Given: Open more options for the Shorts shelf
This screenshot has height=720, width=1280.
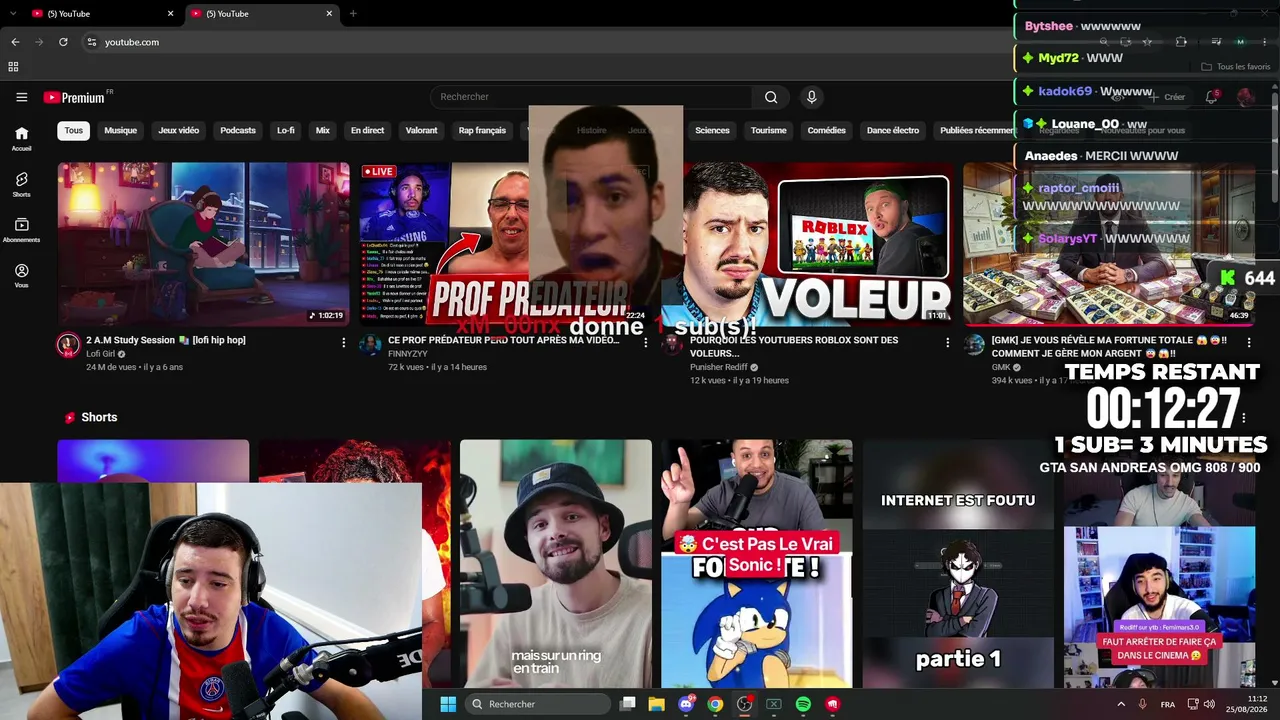Looking at the screenshot, I should (1244, 418).
